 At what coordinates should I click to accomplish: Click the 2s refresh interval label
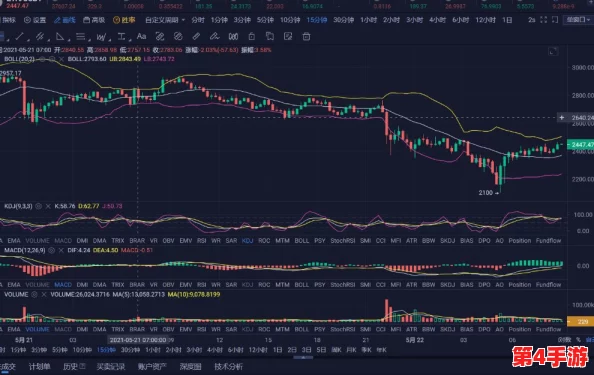531,20
